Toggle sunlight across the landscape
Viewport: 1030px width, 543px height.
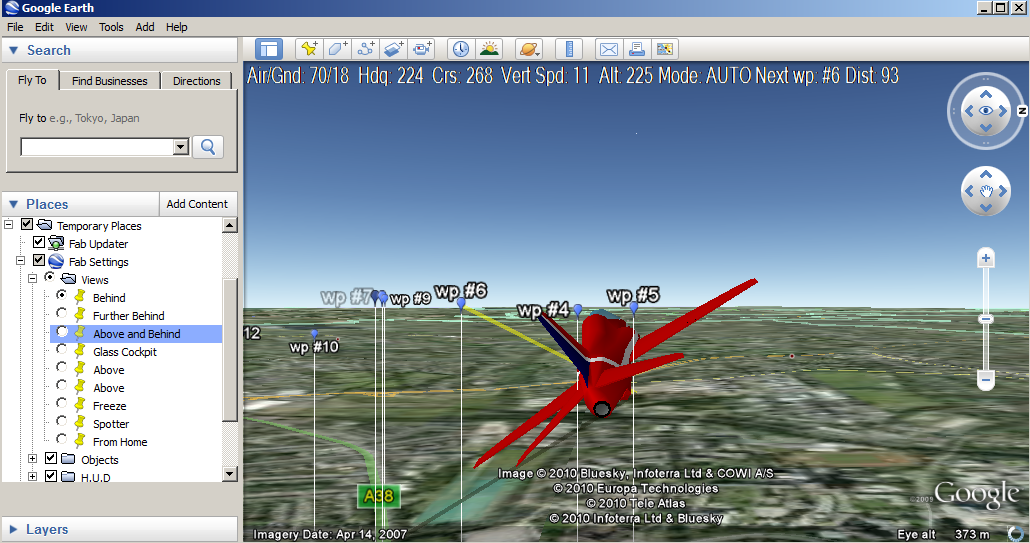point(489,49)
